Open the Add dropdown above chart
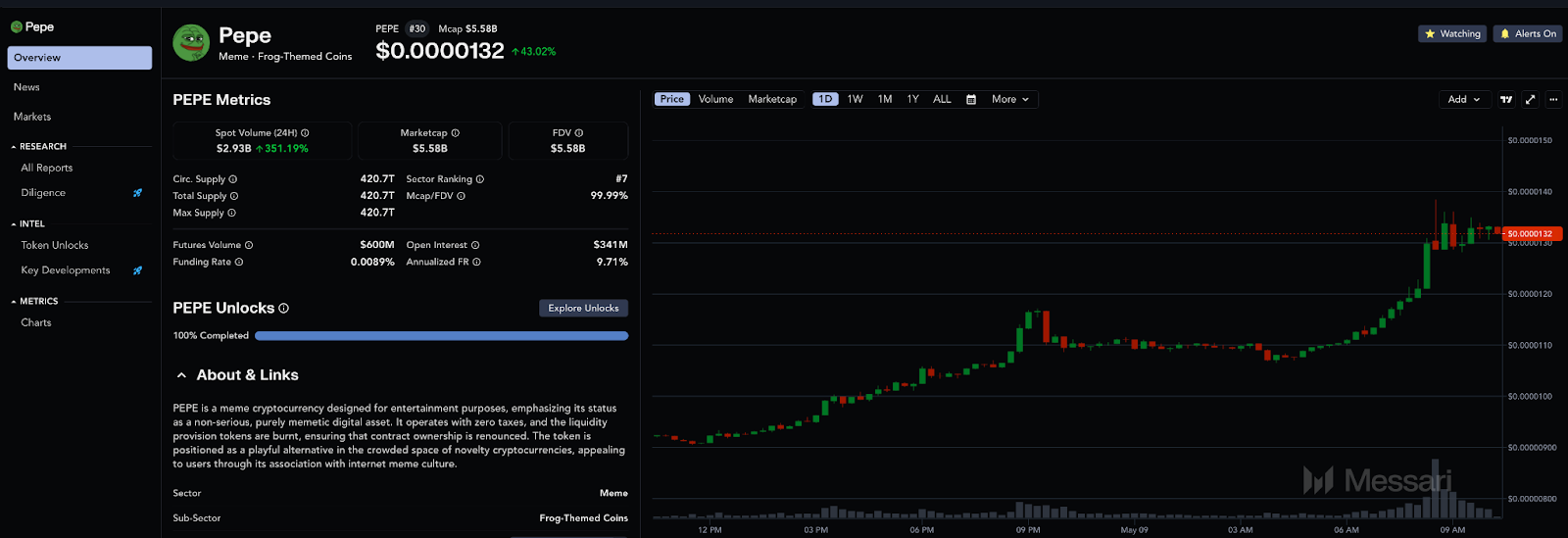1568x538 pixels. [1464, 99]
